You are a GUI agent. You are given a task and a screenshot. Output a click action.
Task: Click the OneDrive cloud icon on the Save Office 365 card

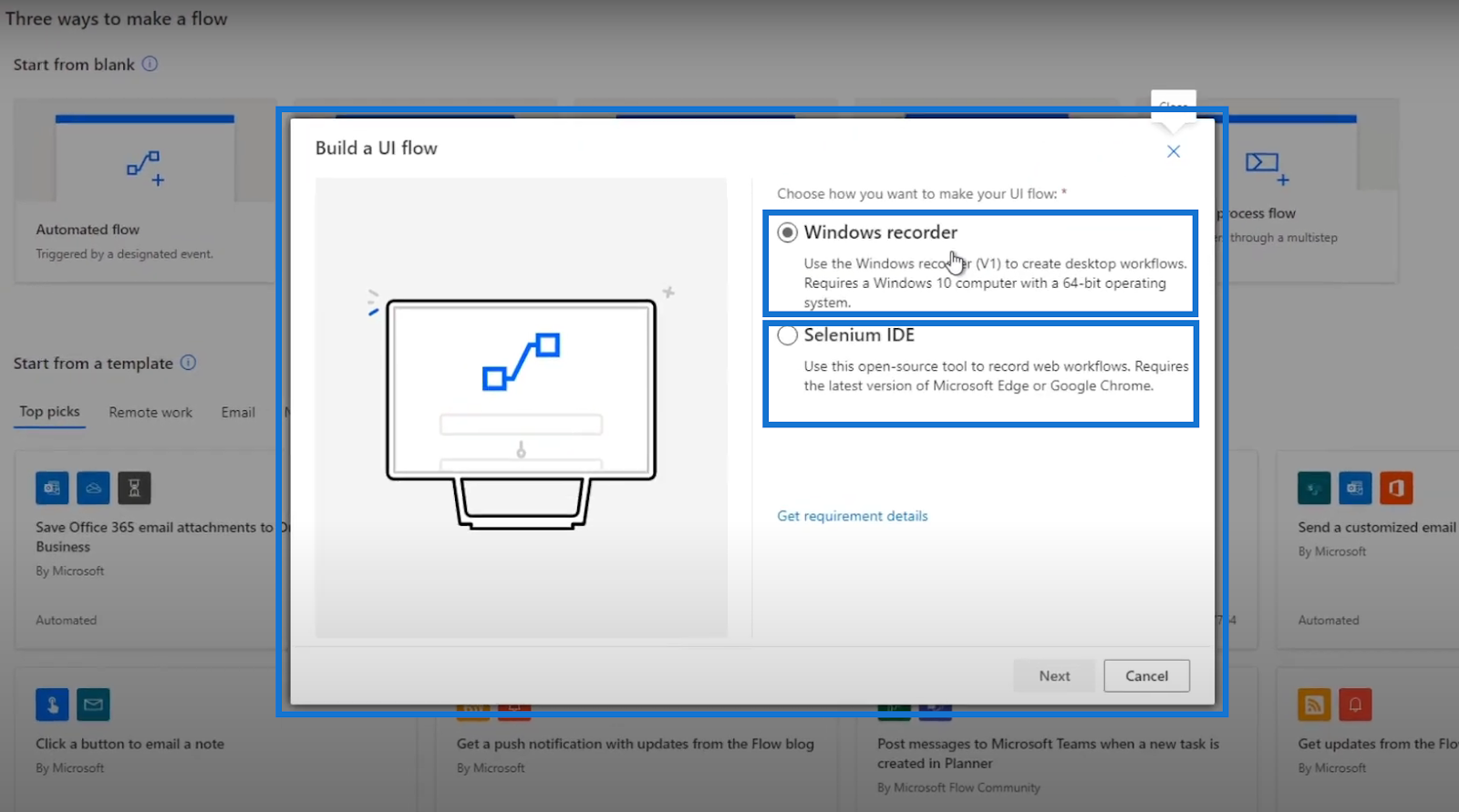click(x=93, y=488)
